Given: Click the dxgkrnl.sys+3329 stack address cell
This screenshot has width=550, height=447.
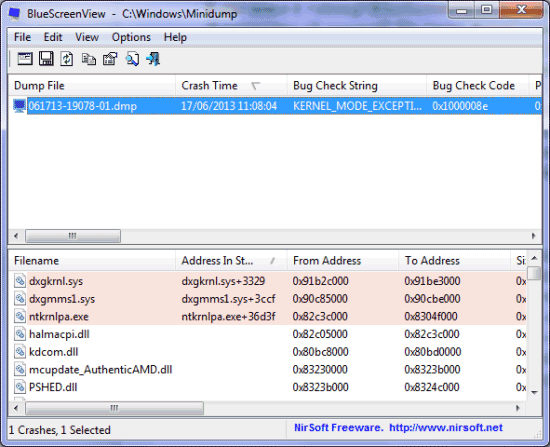Looking at the screenshot, I should [223, 281].
